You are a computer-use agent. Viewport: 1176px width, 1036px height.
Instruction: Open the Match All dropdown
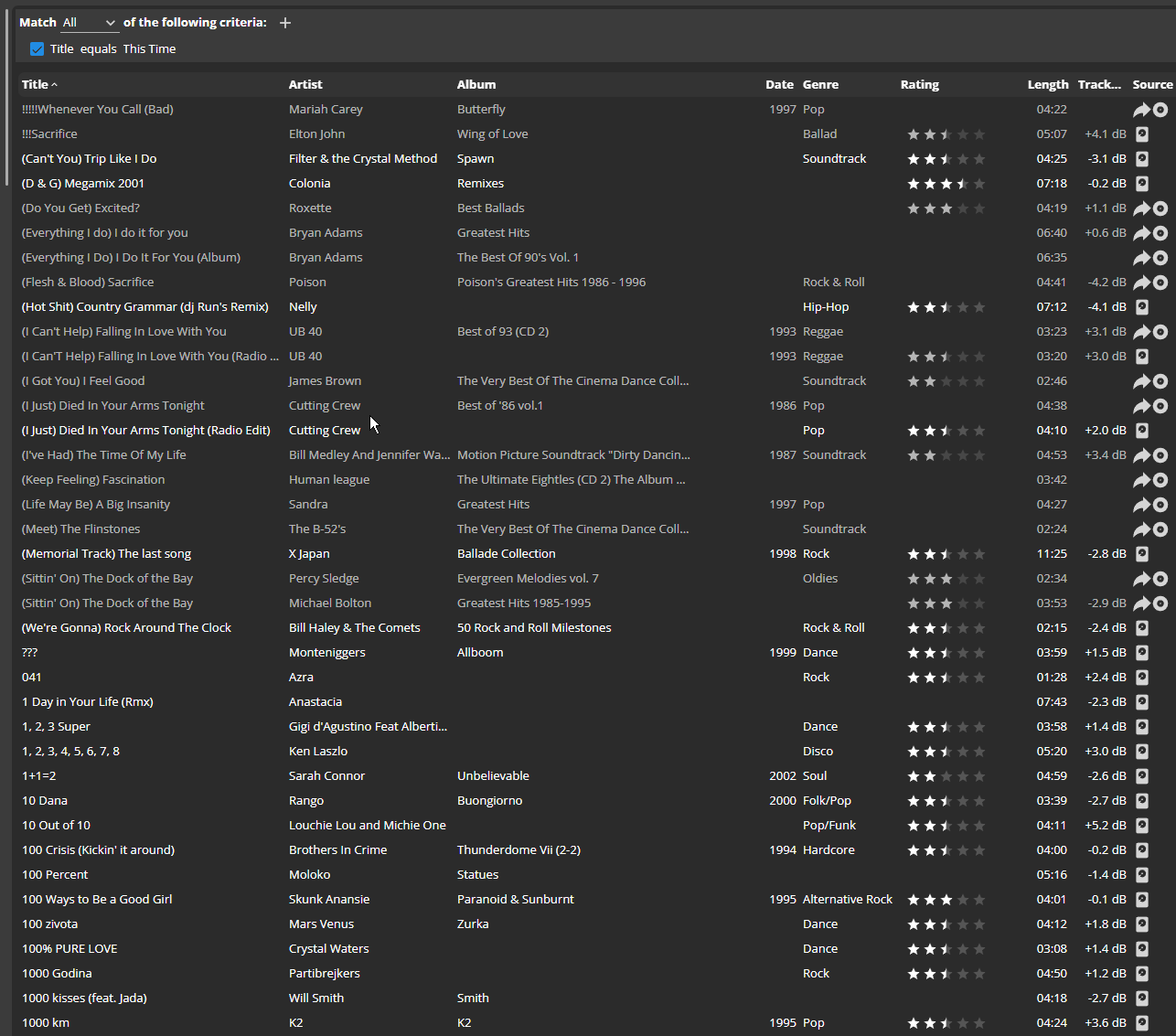click(x=89, y=23)
